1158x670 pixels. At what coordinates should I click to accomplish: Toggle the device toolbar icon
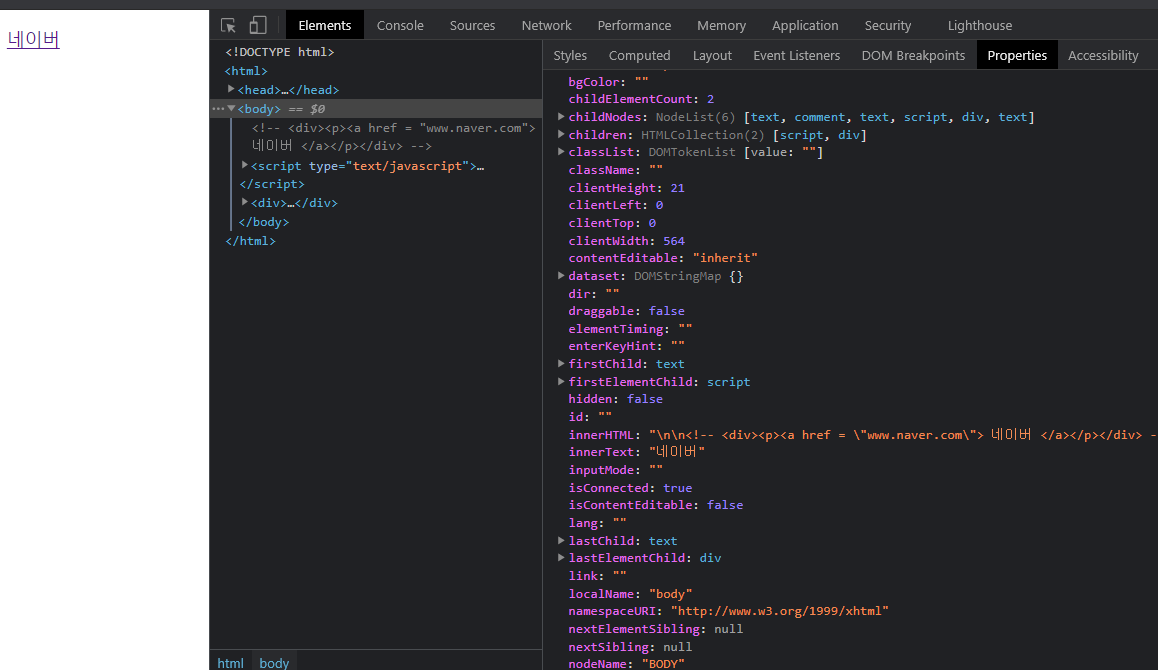coord(258,25)
